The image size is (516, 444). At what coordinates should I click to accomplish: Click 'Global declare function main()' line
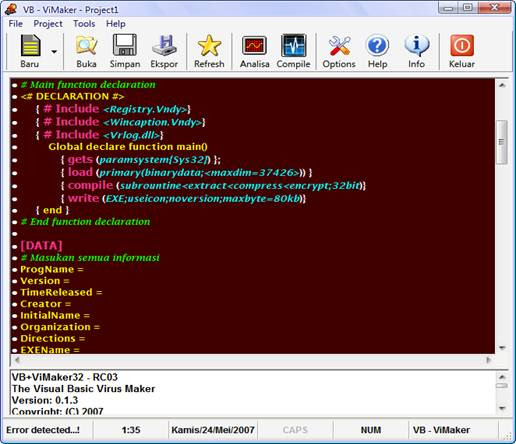click(128, 147)
